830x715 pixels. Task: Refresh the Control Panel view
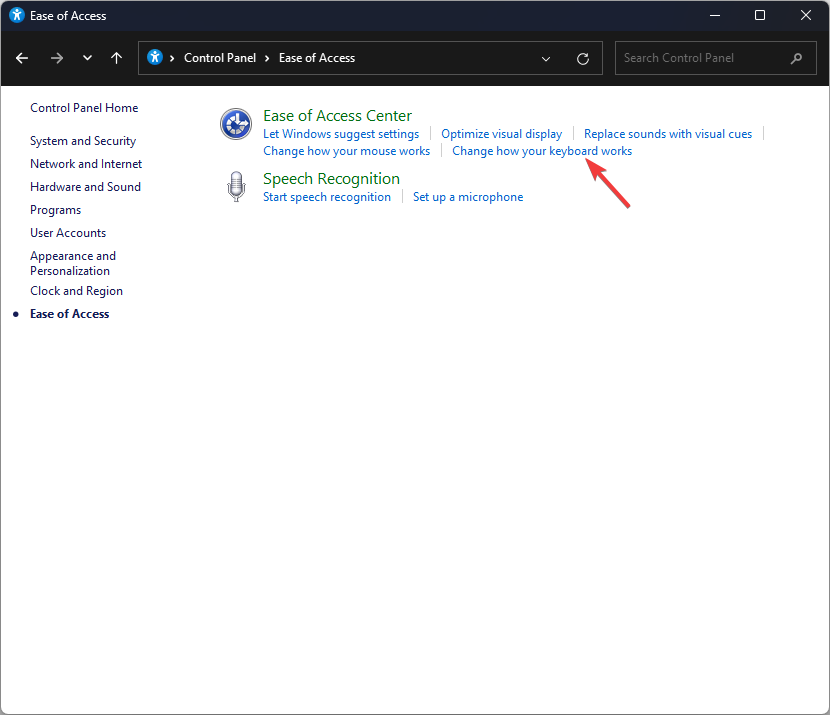coord(583,59)
